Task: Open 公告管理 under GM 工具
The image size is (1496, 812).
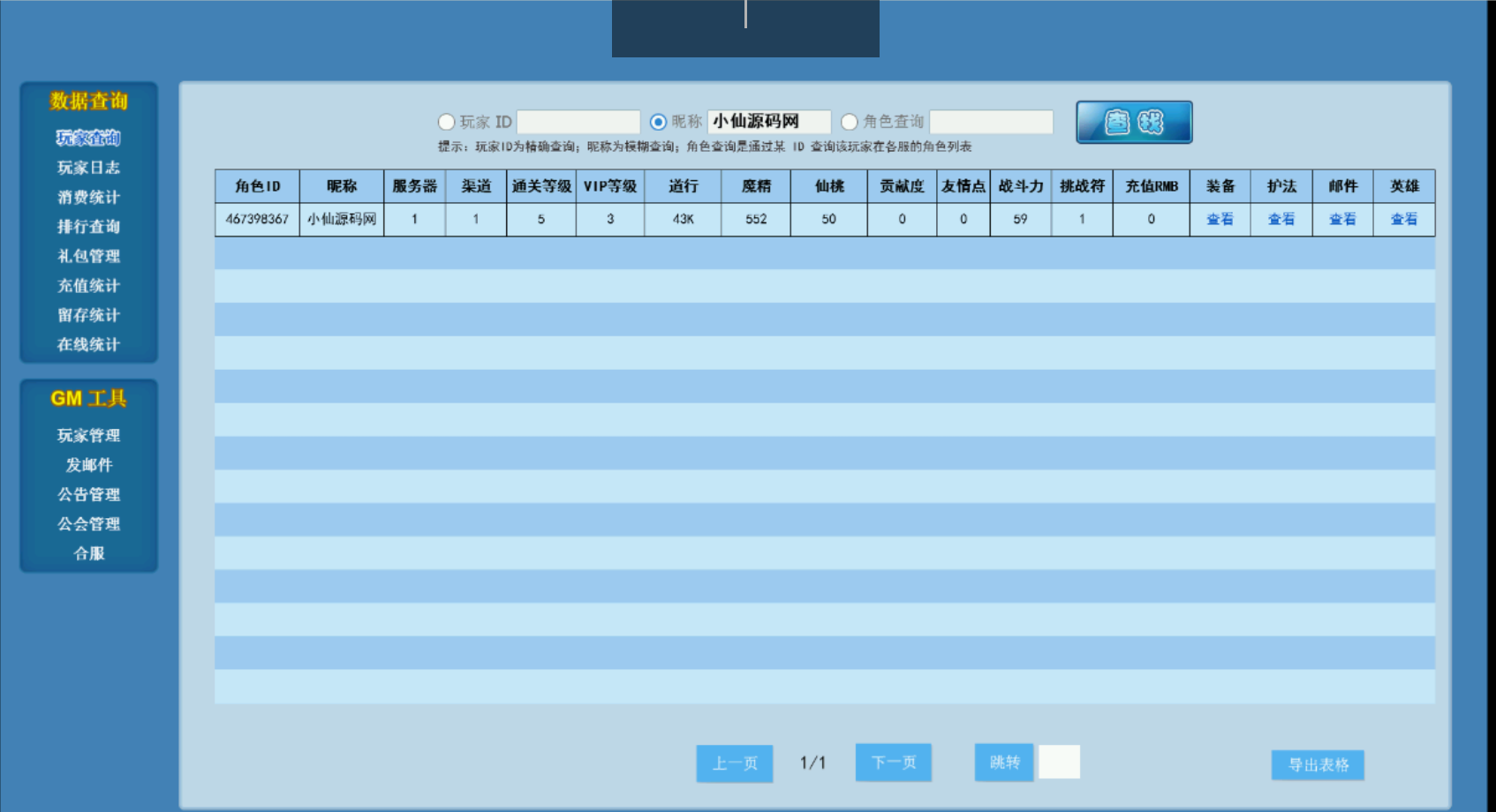Action: point(88,494)
